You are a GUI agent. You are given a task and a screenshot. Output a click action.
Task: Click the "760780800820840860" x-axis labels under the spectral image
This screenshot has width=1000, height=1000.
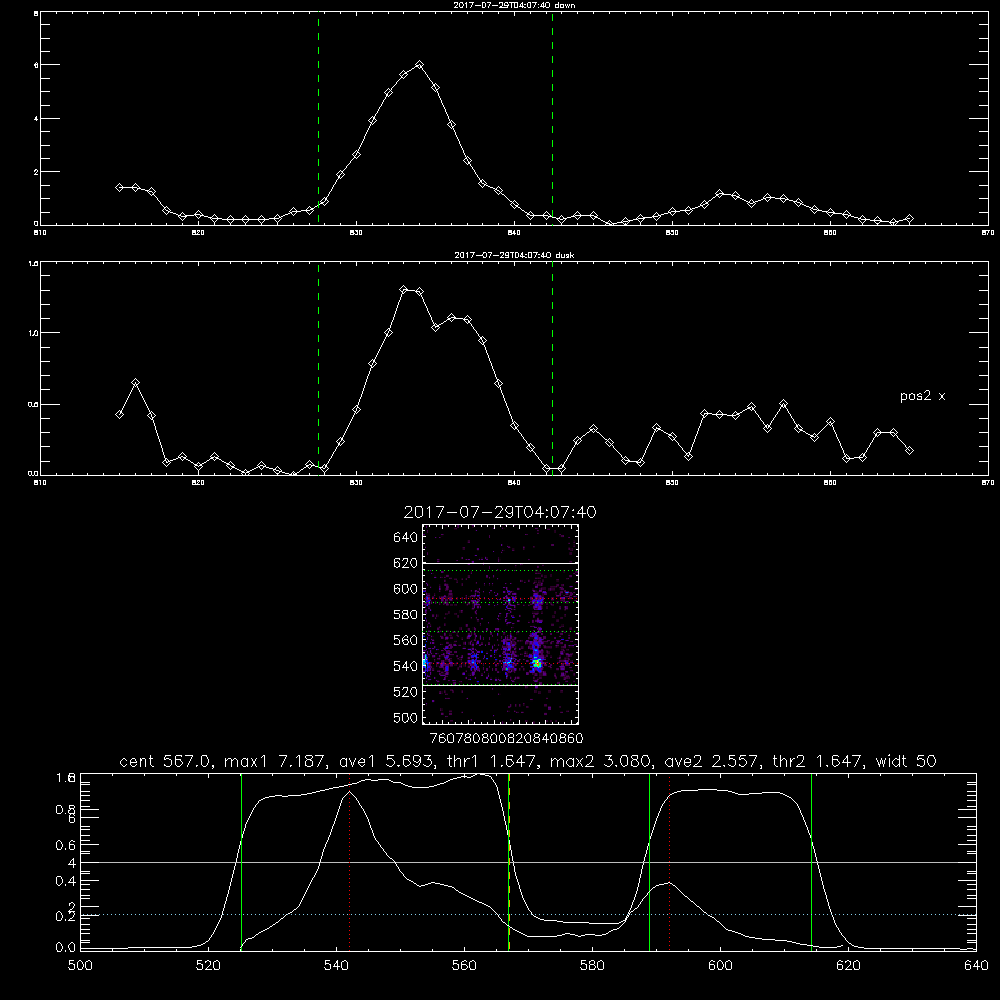tap(506, 739)
